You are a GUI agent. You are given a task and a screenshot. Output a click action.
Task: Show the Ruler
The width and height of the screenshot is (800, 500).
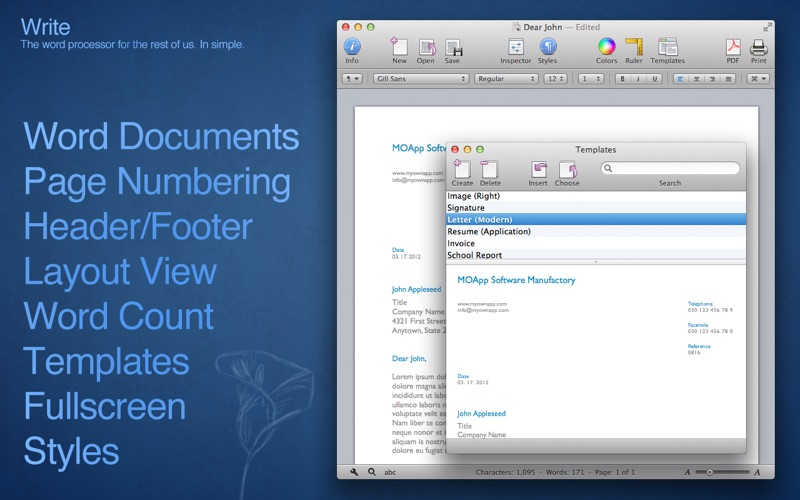634,48
